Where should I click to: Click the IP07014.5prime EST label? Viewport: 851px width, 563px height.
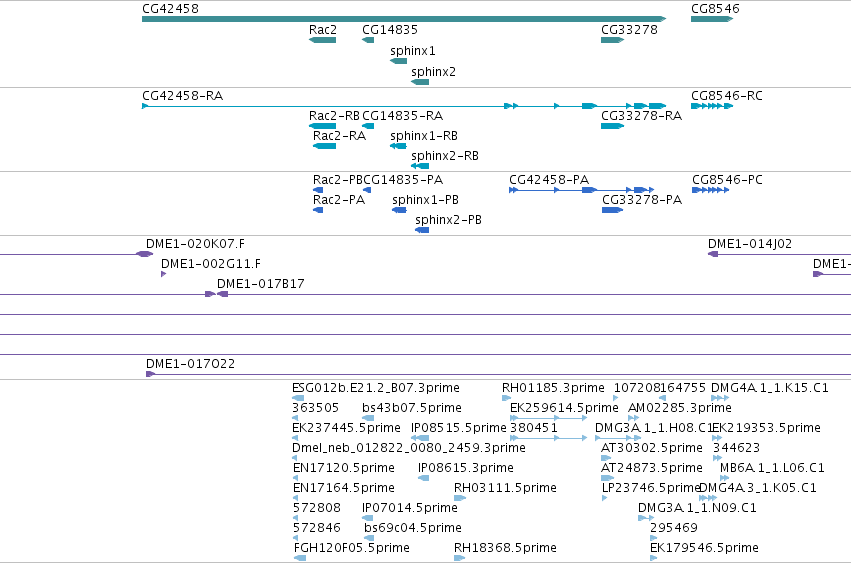click(x=410, y=508)
